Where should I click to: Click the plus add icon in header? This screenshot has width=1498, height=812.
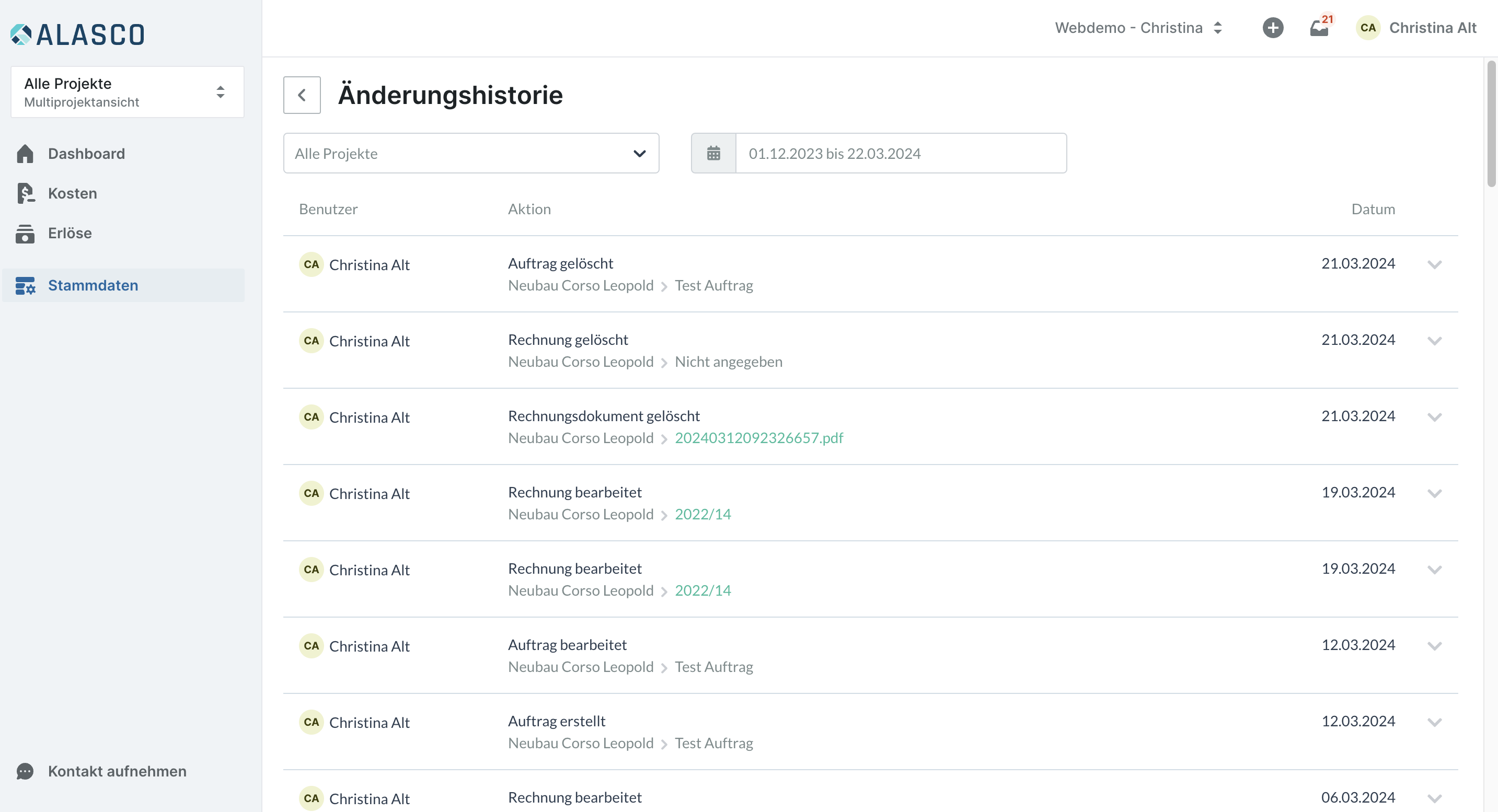pos(1272,27)
